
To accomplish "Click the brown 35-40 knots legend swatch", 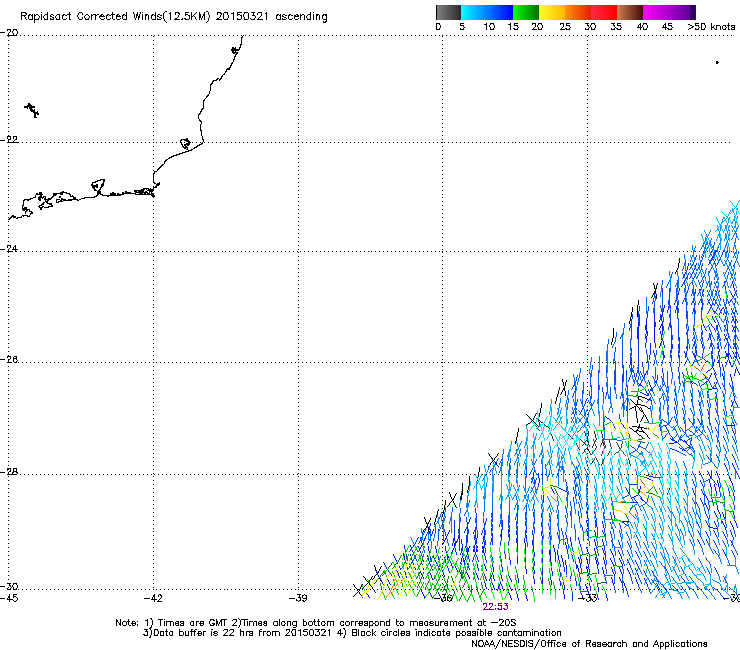I will pos(630,12).
